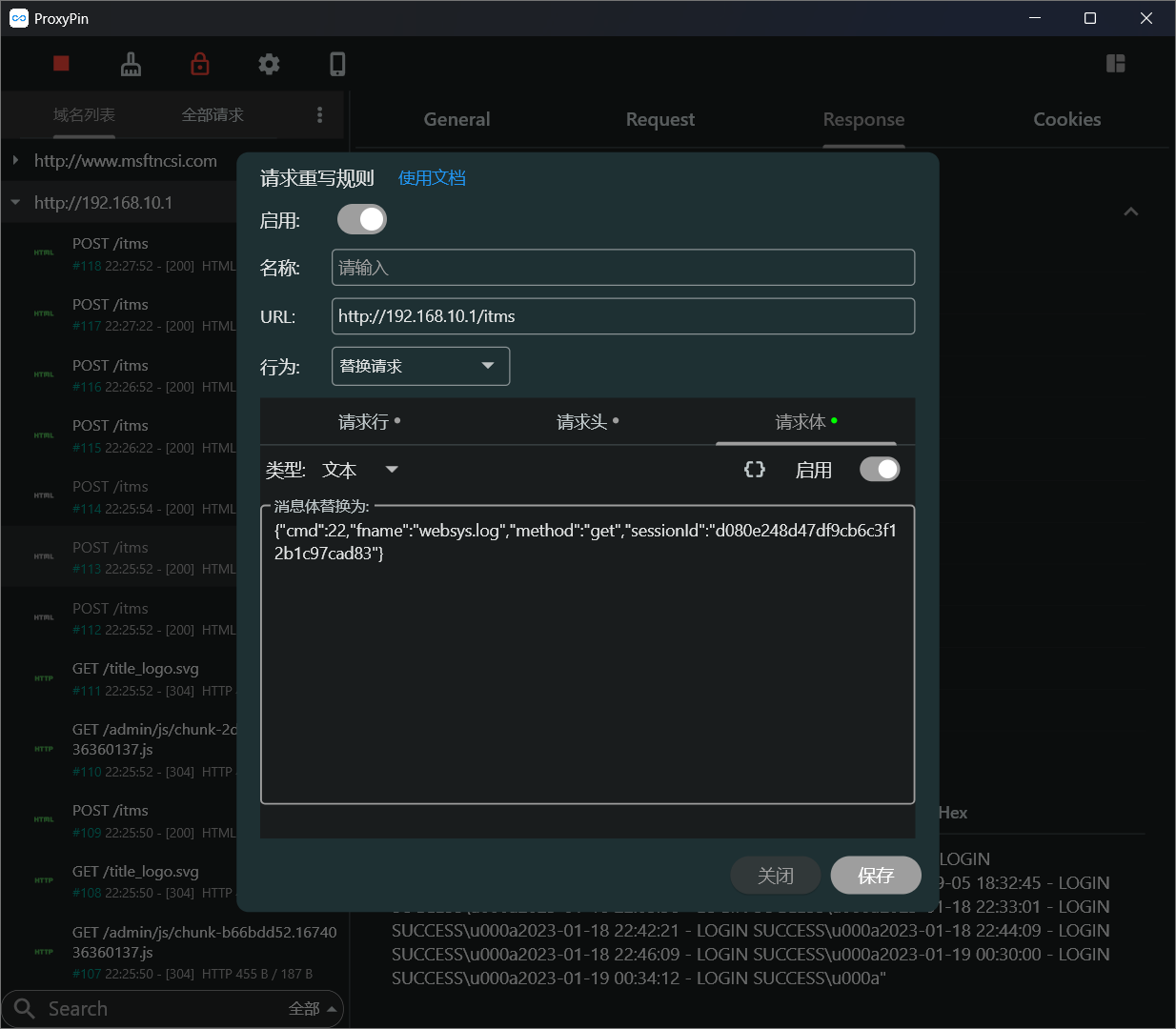Open the 使用文档 documentation link
This screenshot has width=1176, height=1029.
432,178
